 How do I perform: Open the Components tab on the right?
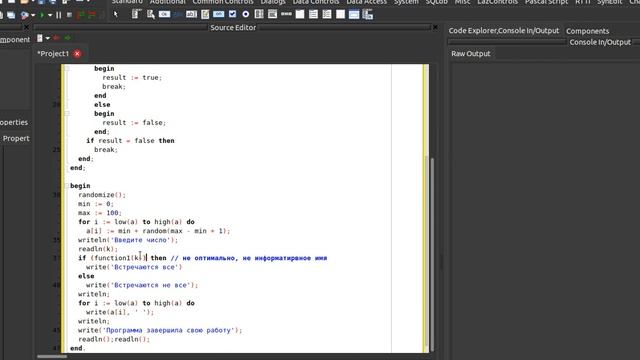587,31
